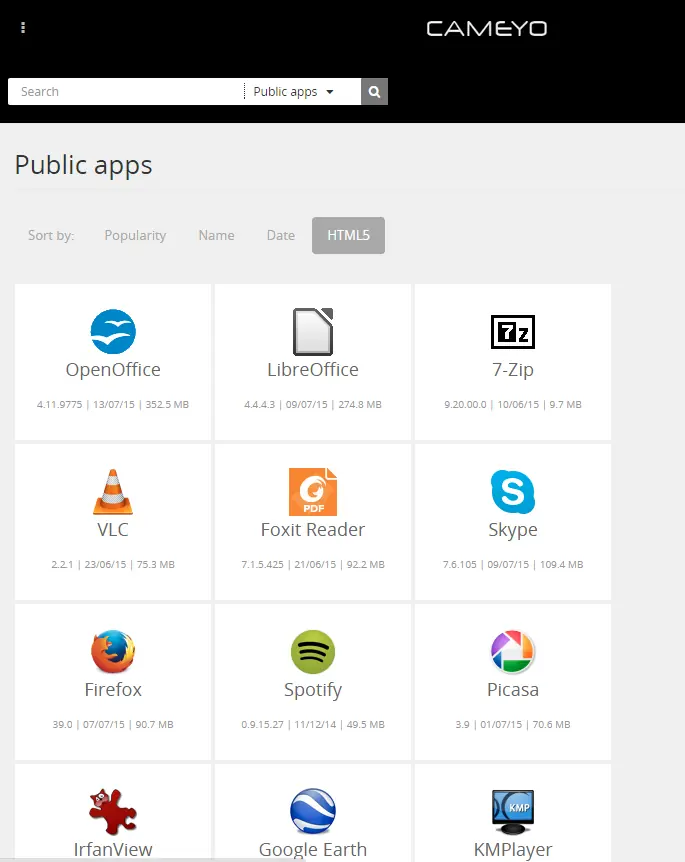685x862 pixels.
Task: Launch Google Earth
Action: 313,812
